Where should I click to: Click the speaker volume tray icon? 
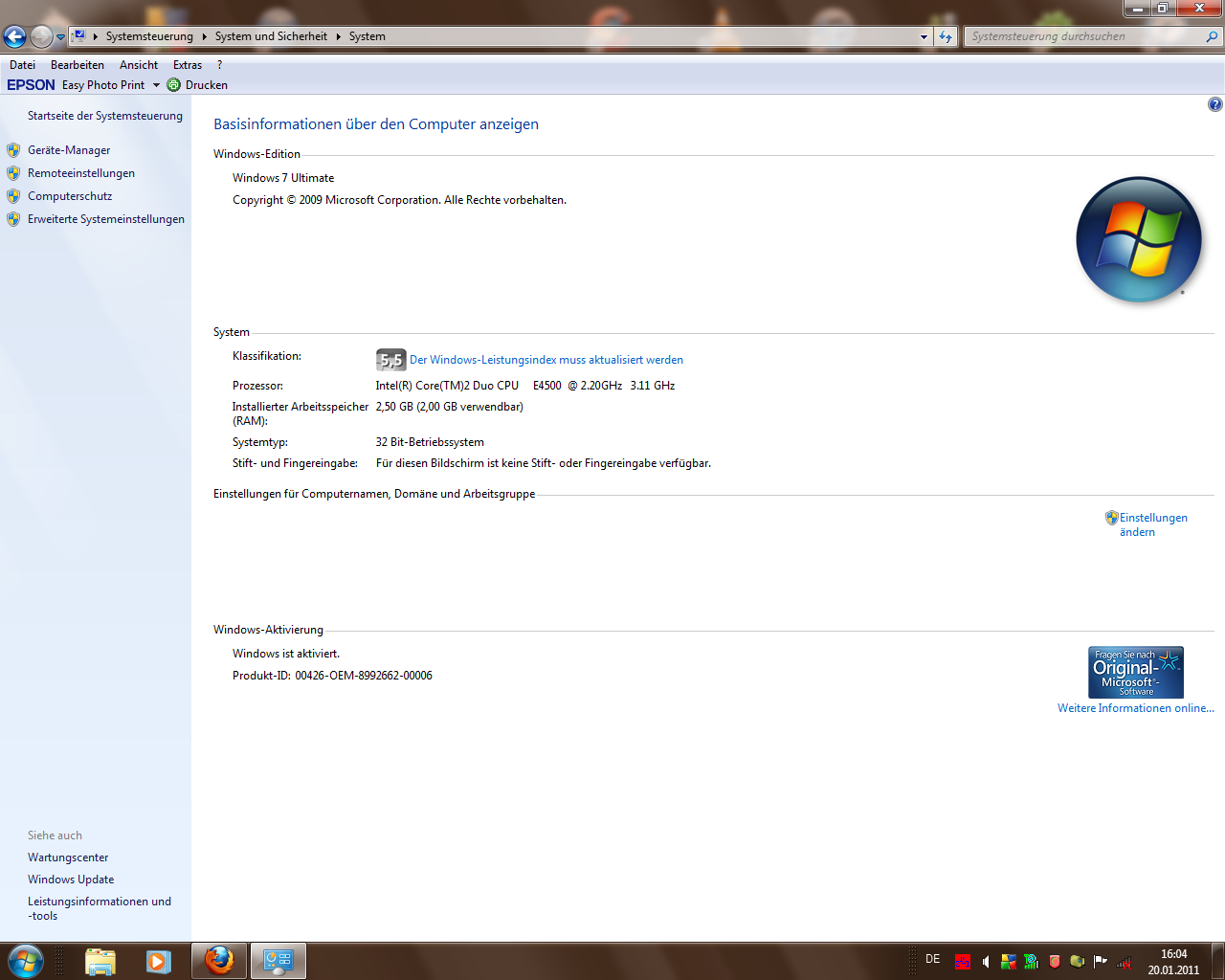pos(986,962)
